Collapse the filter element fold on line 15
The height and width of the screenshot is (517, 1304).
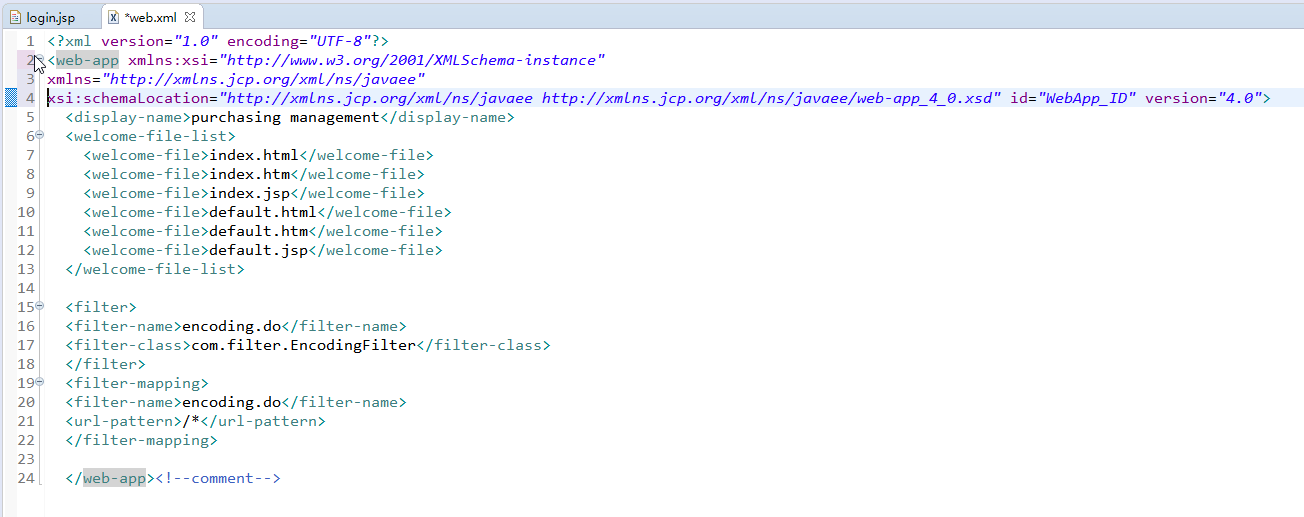click(x=40, y=306)
